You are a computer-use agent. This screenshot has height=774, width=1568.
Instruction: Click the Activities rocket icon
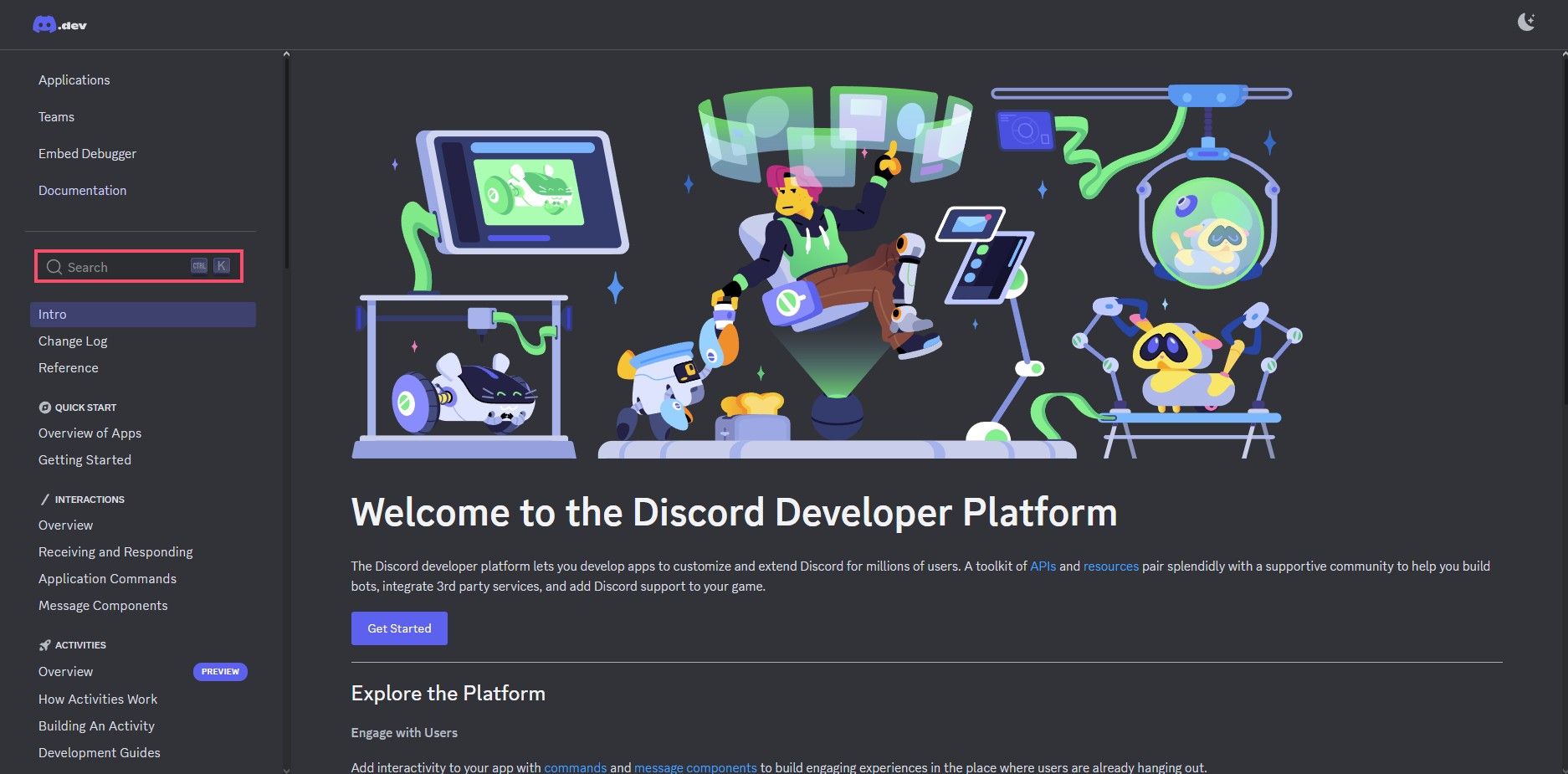point(45,645)
